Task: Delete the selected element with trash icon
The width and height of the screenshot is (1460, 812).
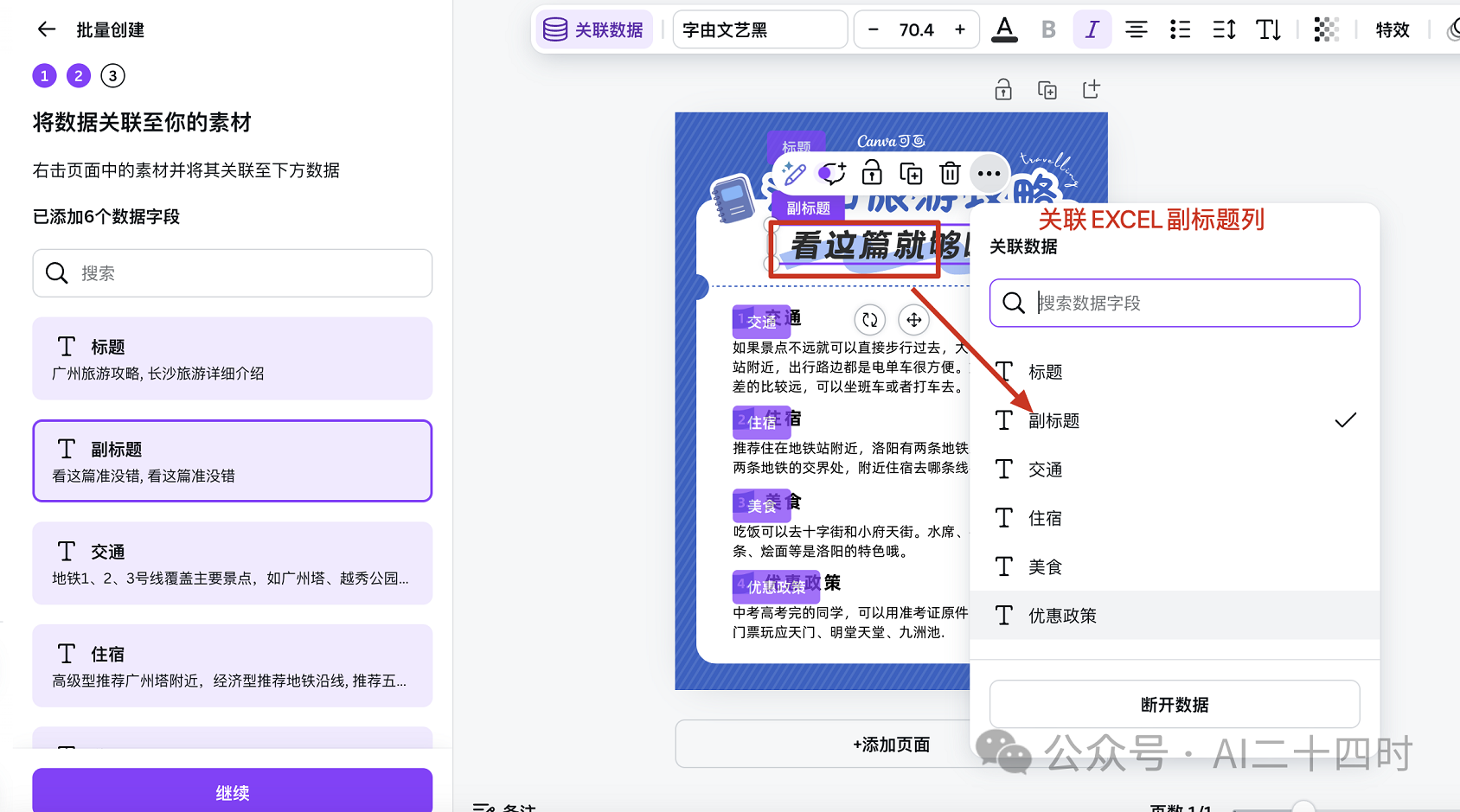Action: click(950, 174)
